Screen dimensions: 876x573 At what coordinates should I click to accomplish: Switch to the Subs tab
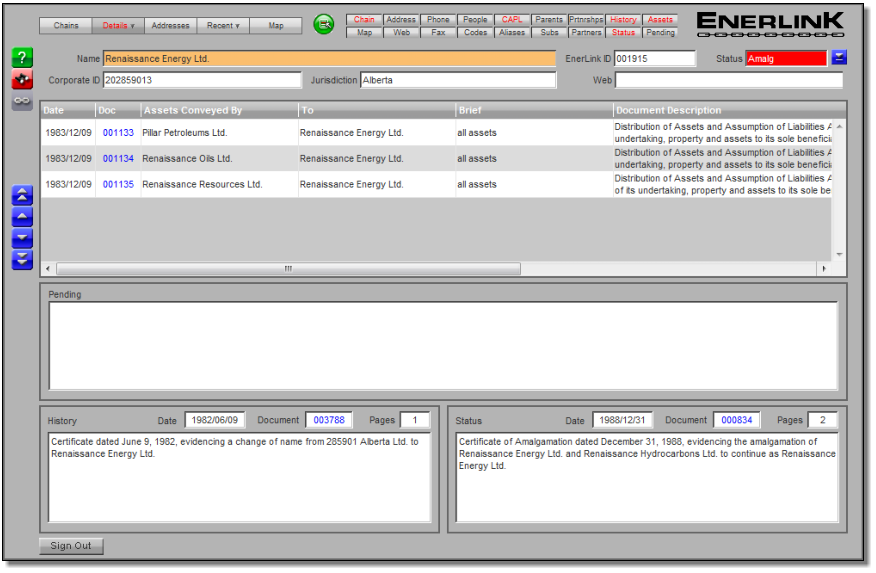(x=549, y=32)
